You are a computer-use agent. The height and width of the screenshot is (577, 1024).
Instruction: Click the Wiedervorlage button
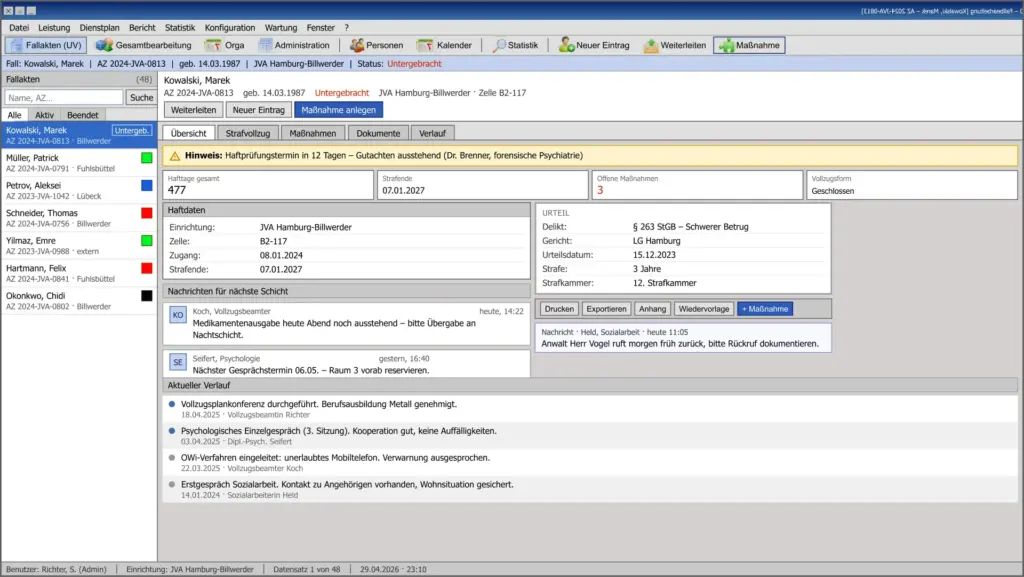tap(703, 309)
